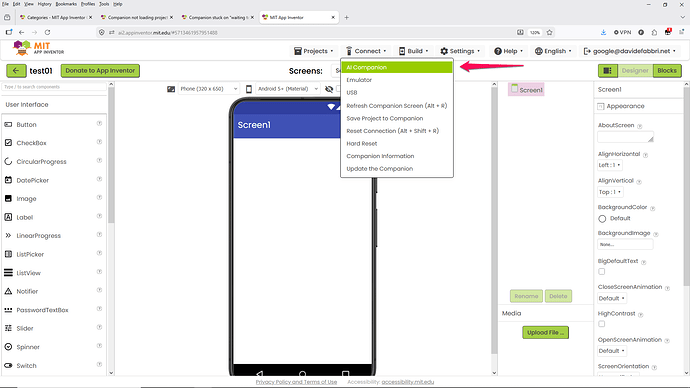
Task: Select Update the Companion menu item
Action: click(396, 168)
